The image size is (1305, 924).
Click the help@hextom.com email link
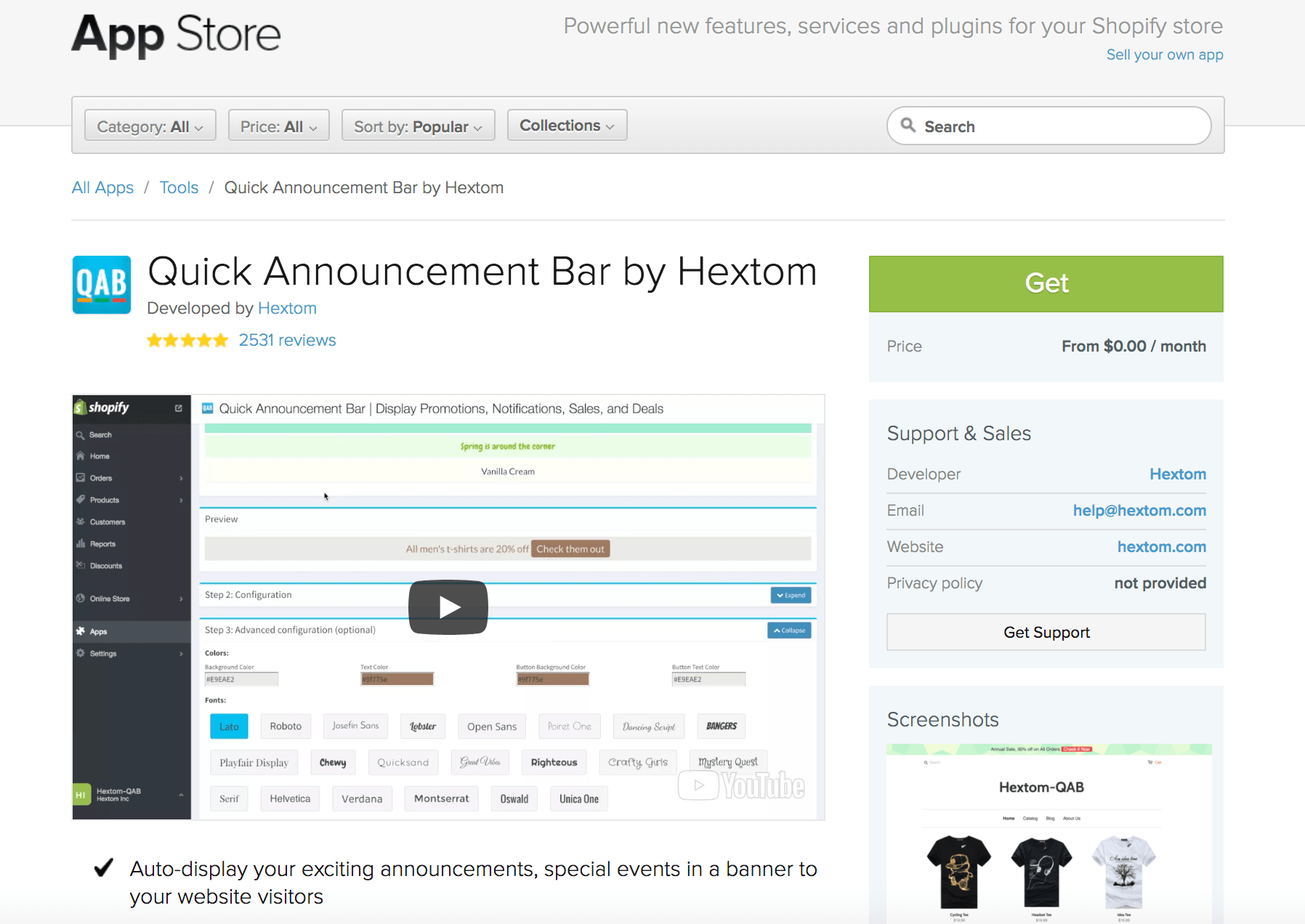[x=1139, y=511]
